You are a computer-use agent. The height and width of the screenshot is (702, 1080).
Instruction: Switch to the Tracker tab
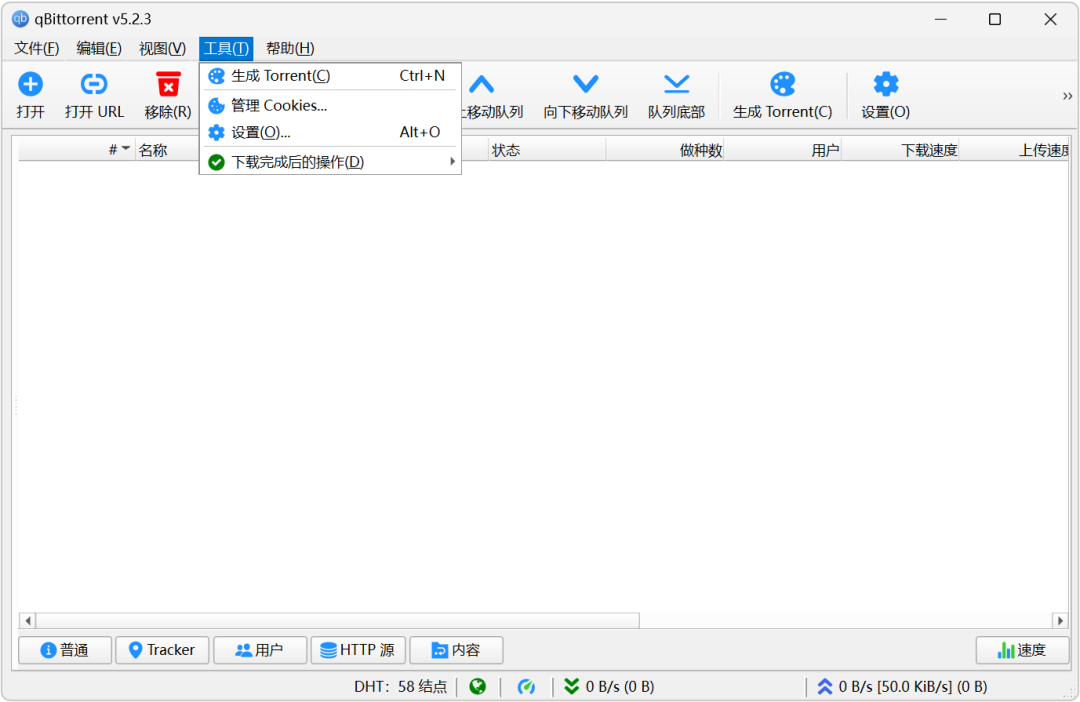pyautogui.click(x=162, y=650)
